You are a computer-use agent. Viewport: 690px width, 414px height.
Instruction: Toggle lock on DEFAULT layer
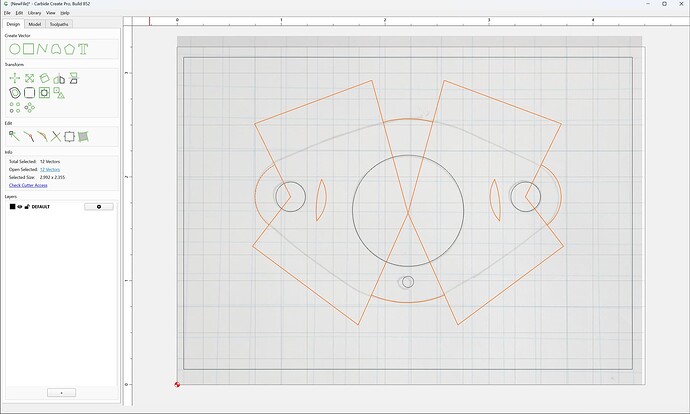point(27,207)
